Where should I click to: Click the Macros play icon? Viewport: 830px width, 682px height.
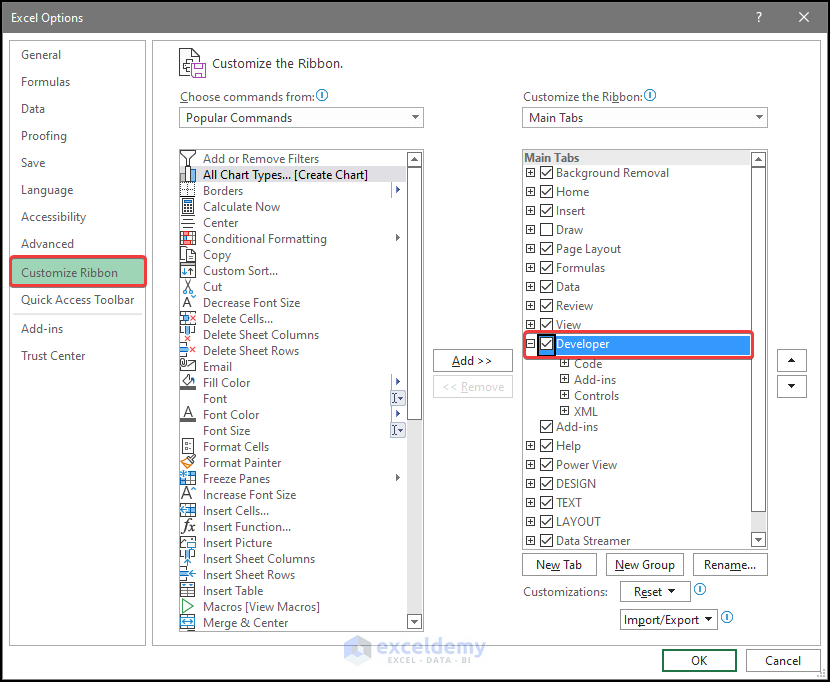pyautogui.click(x=188, y=606)
